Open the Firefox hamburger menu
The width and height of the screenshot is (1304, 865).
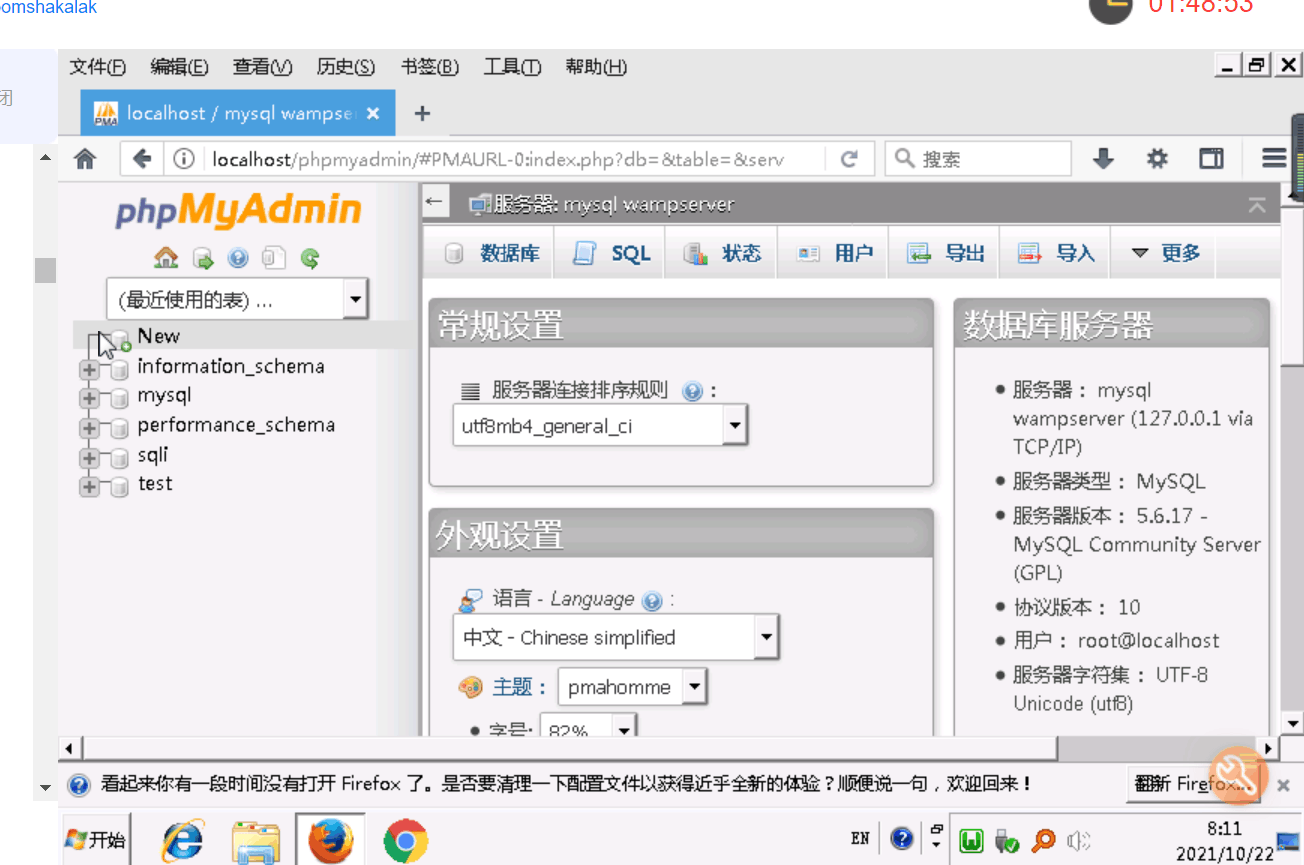[x=1273, y=158]
